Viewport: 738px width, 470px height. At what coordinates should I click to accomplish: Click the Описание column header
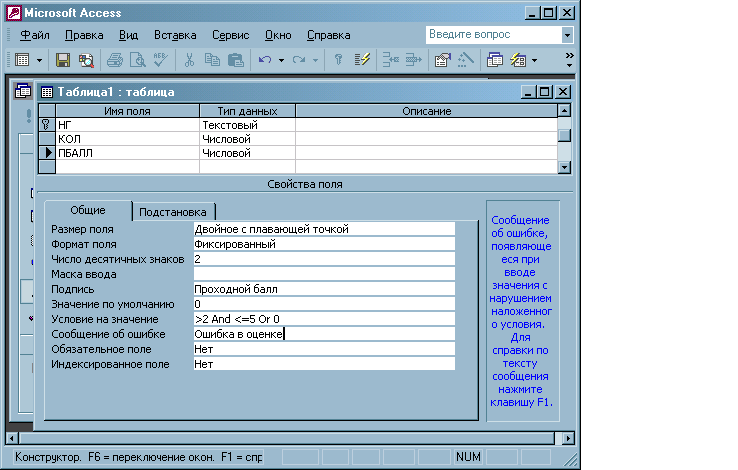[x=426, y=111]
